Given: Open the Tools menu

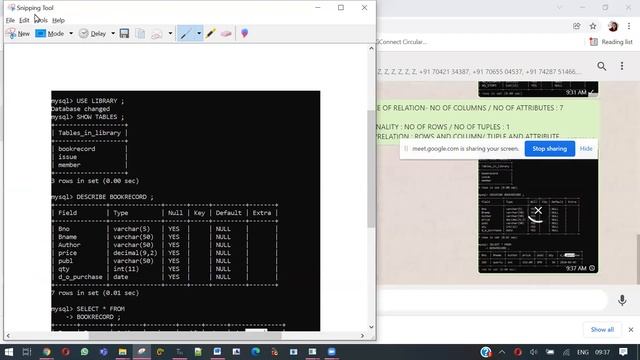Looking at the screenshot, I should coord(41,20).
